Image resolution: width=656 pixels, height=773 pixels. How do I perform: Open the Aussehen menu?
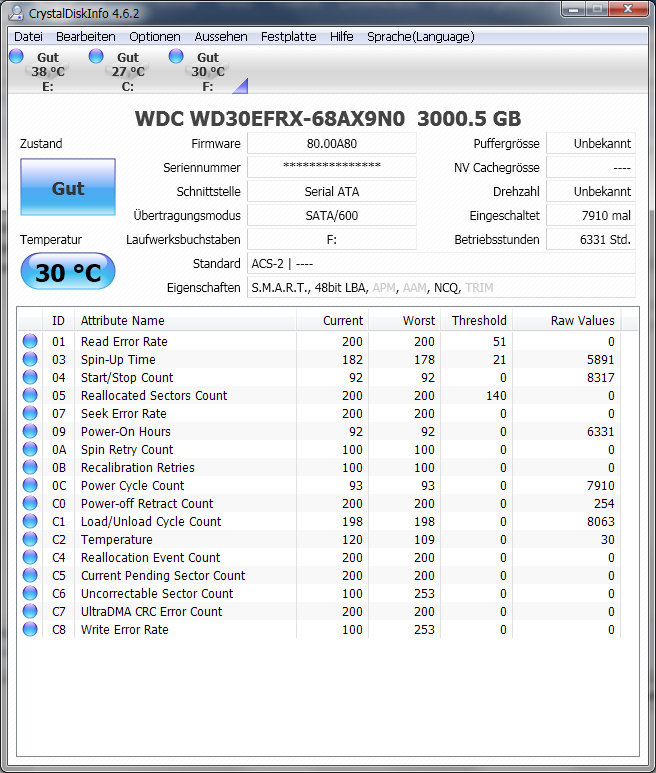point(221,36)
